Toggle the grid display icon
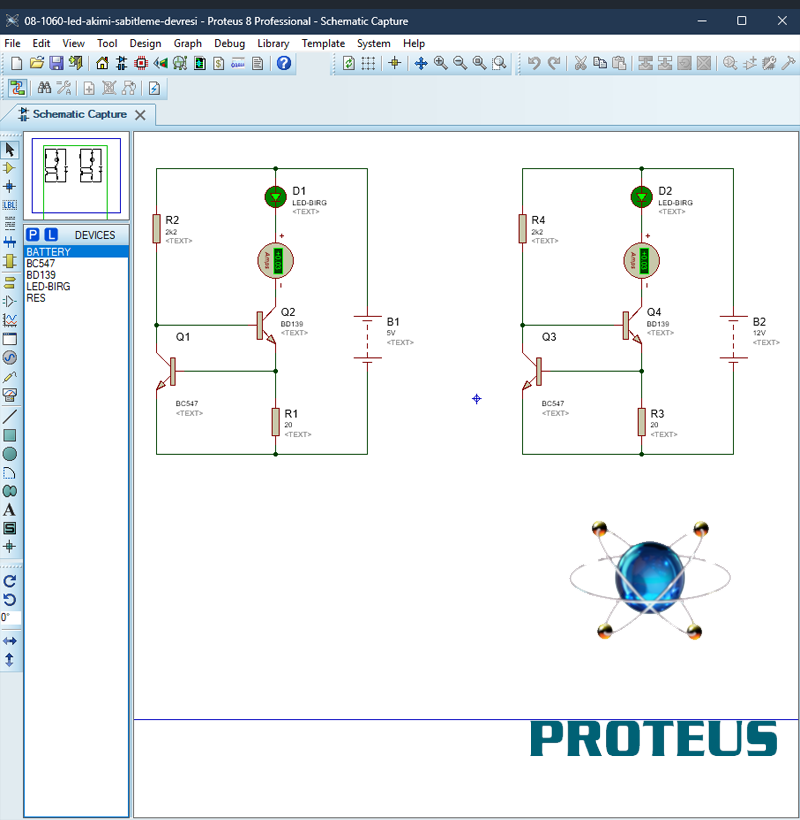 369,63
